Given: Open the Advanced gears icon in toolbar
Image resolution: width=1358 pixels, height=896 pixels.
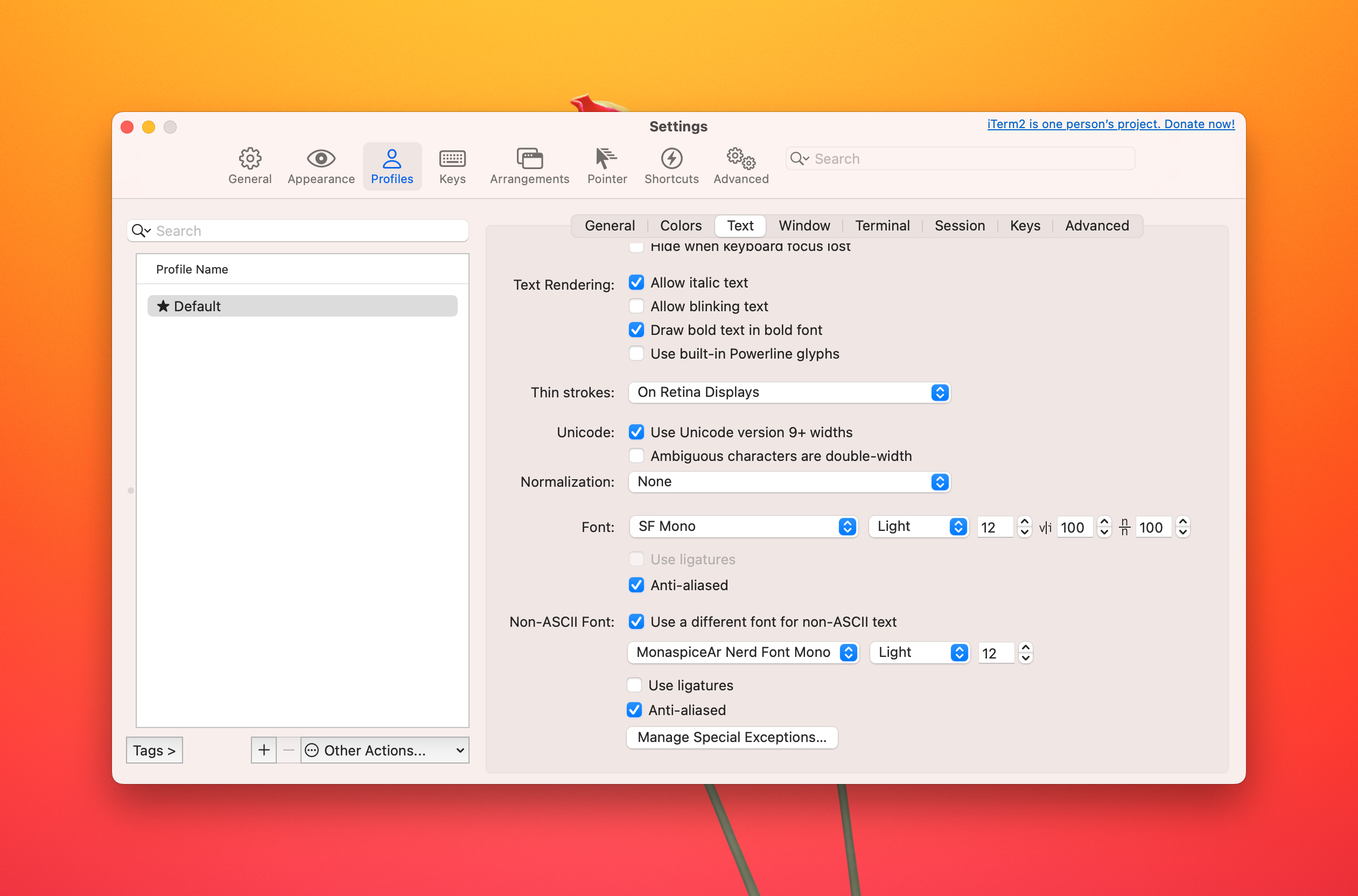Looking at the screenshot, I should [741, 158].
